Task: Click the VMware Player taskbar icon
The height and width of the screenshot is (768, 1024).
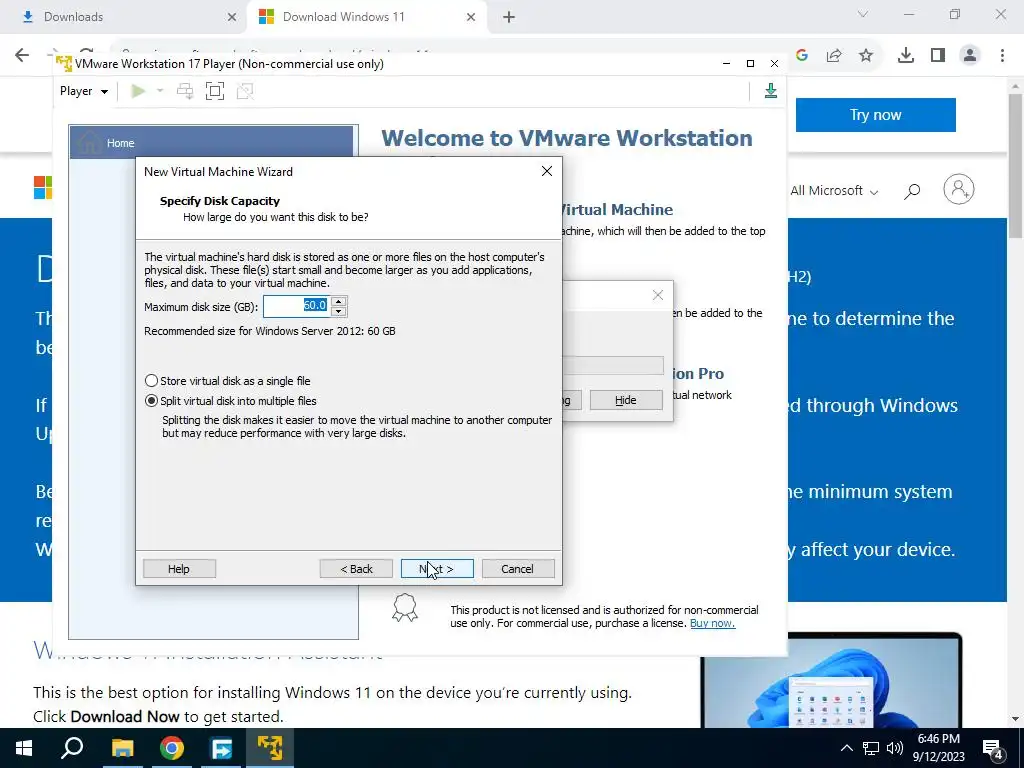Action: [x=270, y=748]
